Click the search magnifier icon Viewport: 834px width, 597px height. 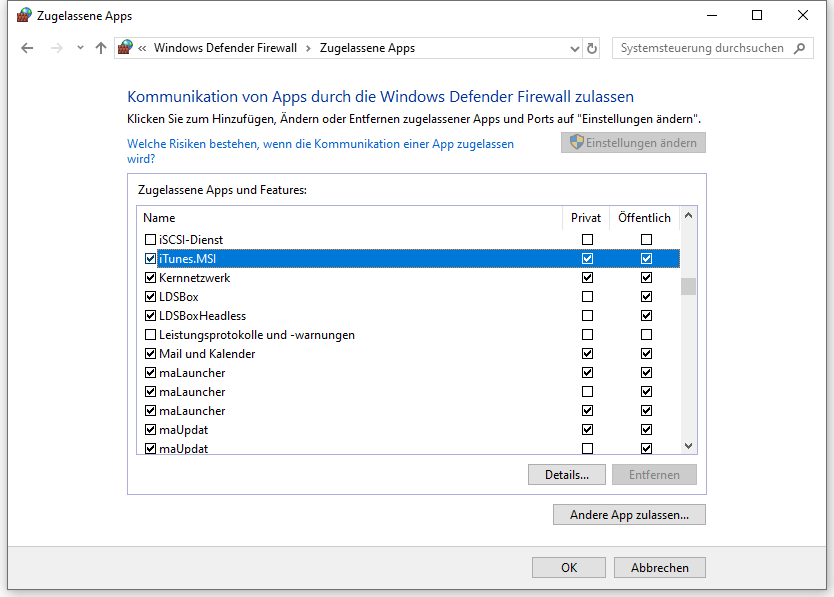[x=799, y=48]
